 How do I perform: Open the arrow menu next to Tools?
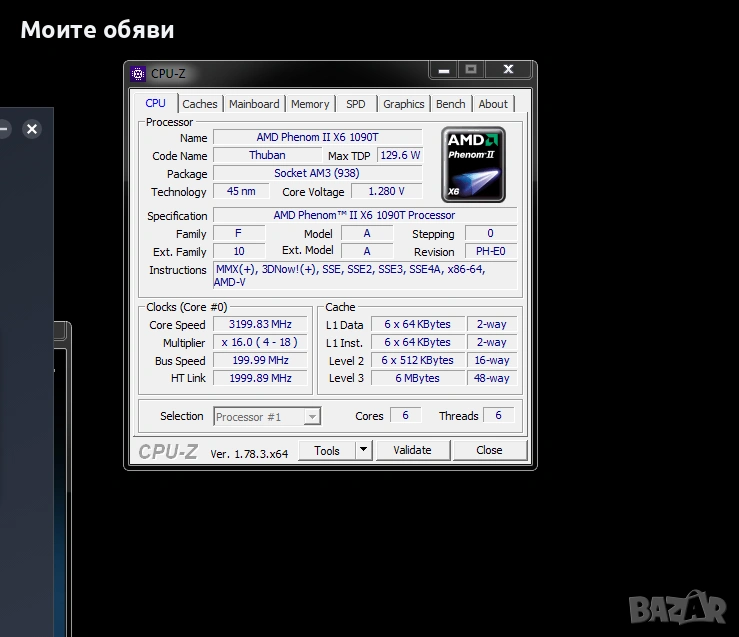[363, 450]
